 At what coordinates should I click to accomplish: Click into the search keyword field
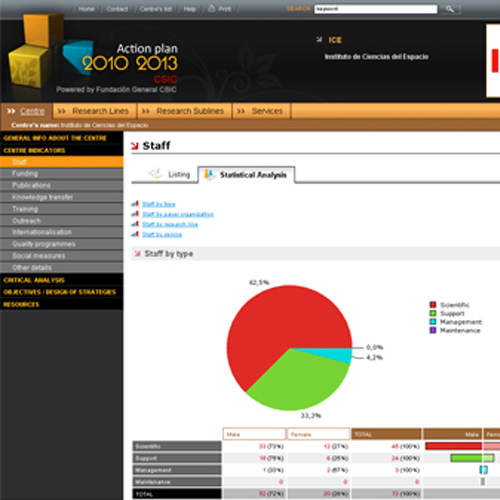(x=376, y=9)
